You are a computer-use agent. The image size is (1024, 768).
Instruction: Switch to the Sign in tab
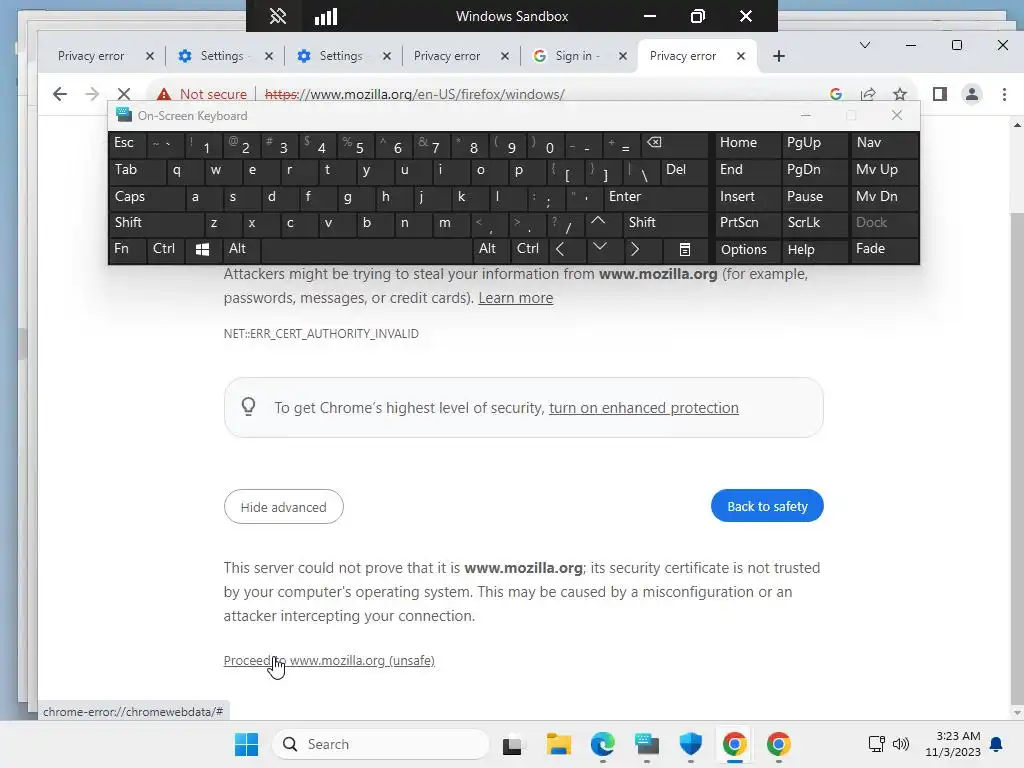click(x=573, y=56)
